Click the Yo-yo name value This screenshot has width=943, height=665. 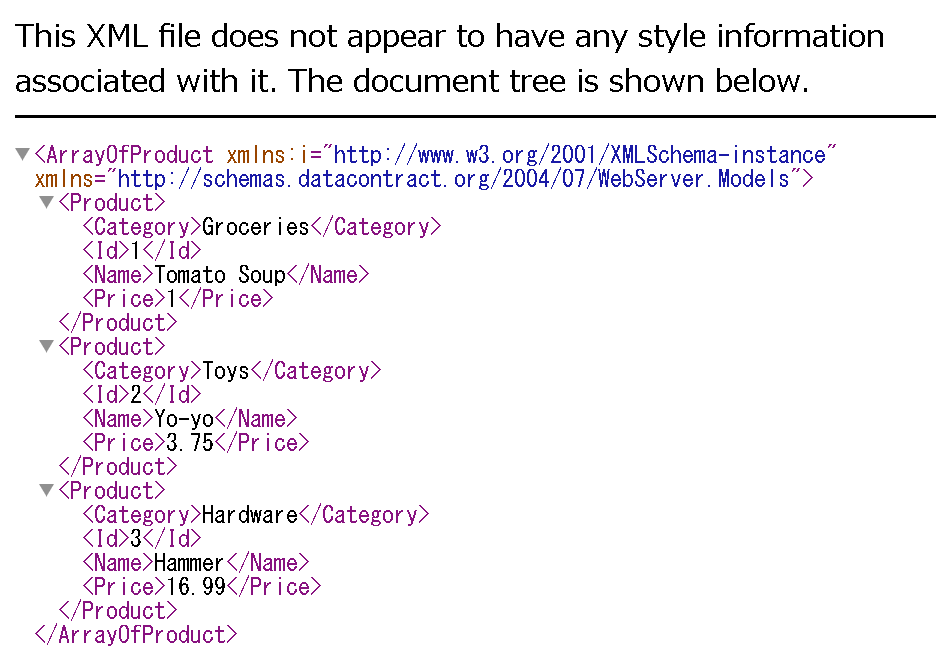[184, 419]
